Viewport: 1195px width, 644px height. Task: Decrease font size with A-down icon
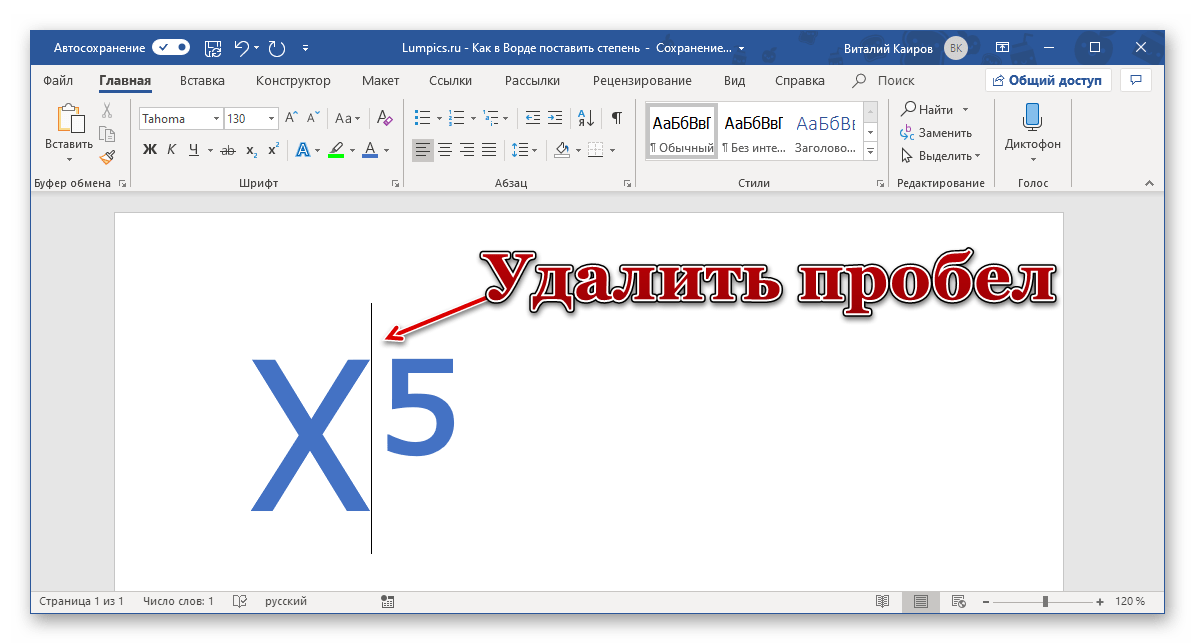[x=313, y=117]
